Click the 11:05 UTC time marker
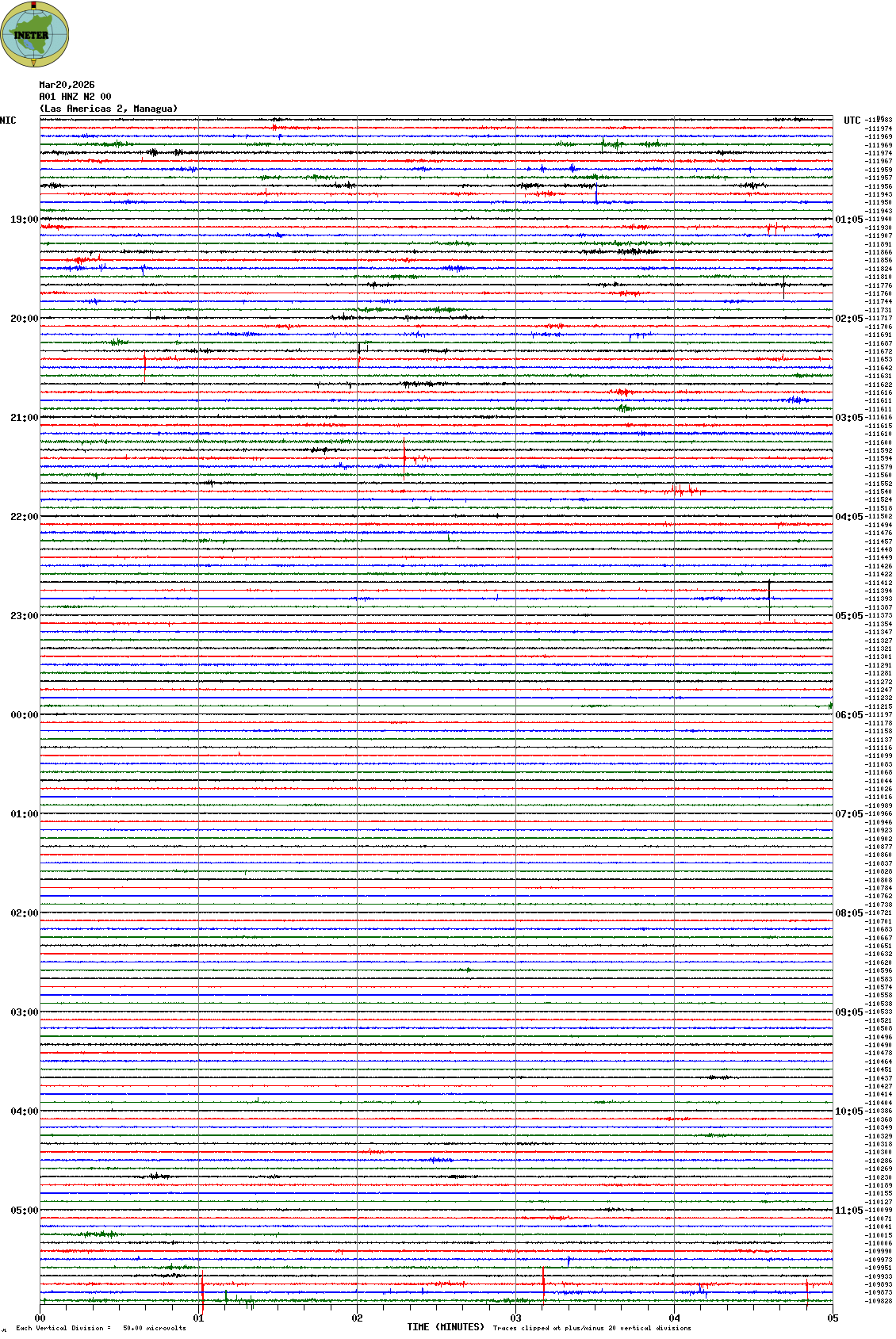The width and height of the screenshot is (896, 1339). [848, 1211]
